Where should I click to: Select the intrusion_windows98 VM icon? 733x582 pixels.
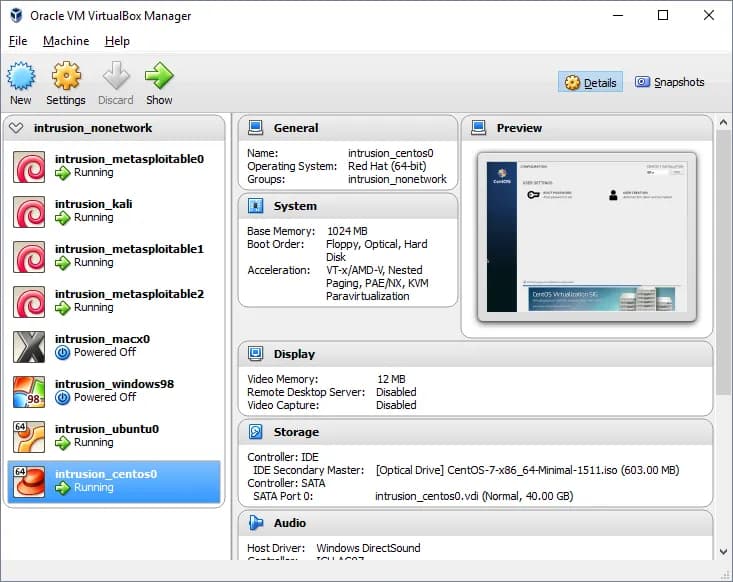[x=29, y=391]
